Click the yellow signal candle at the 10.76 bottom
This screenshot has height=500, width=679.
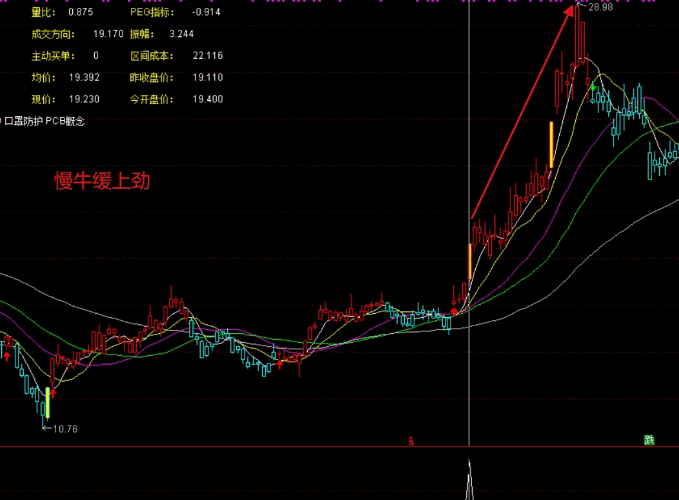[x=48, y=402]
